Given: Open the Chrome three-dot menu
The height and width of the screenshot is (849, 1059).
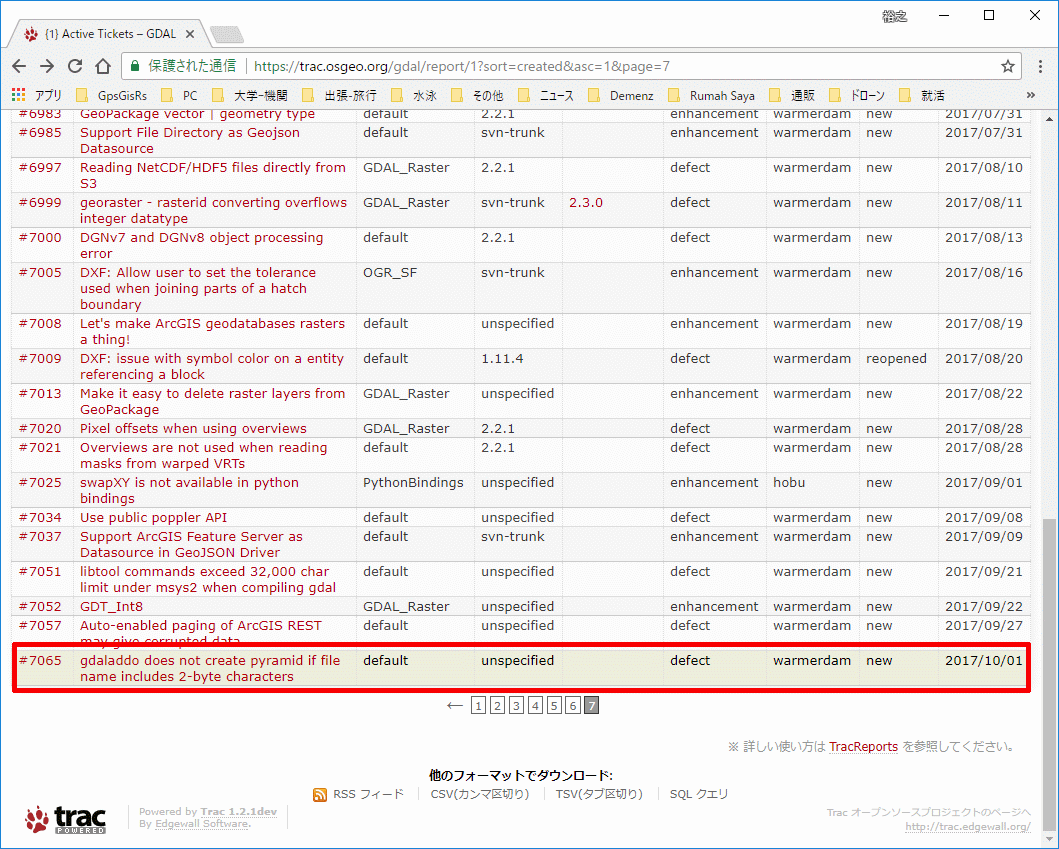Looking at the screenshot, I should tap(1041, 66).
